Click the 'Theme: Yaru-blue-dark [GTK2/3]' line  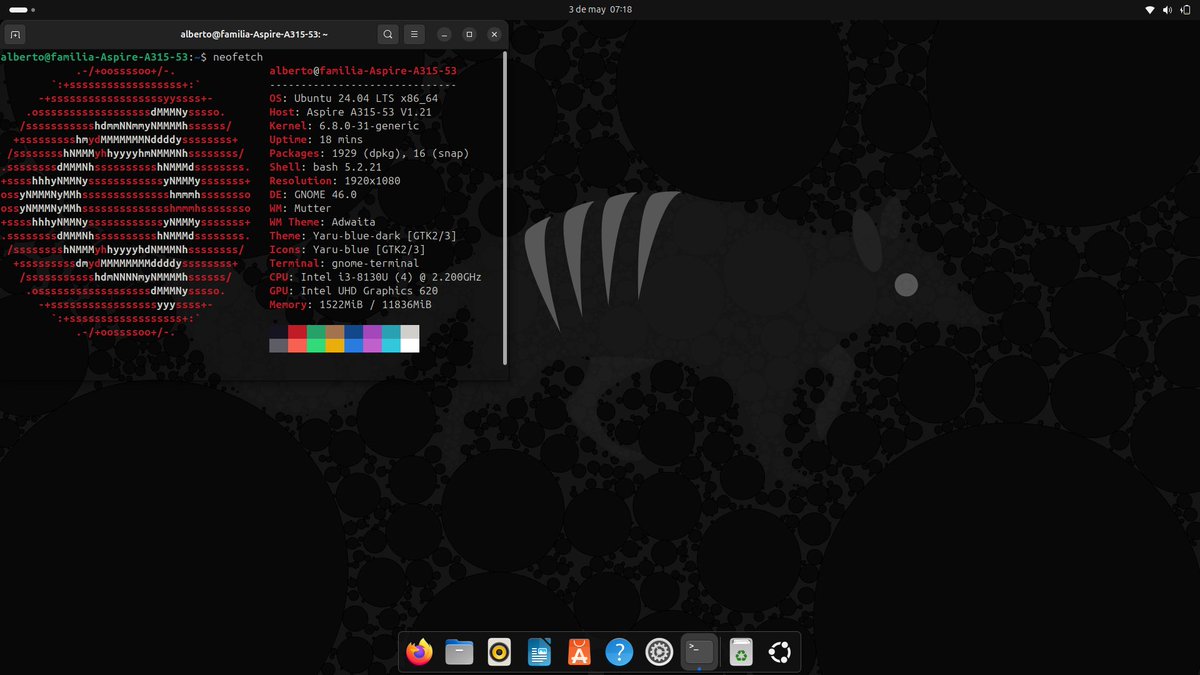click(363, 236)
